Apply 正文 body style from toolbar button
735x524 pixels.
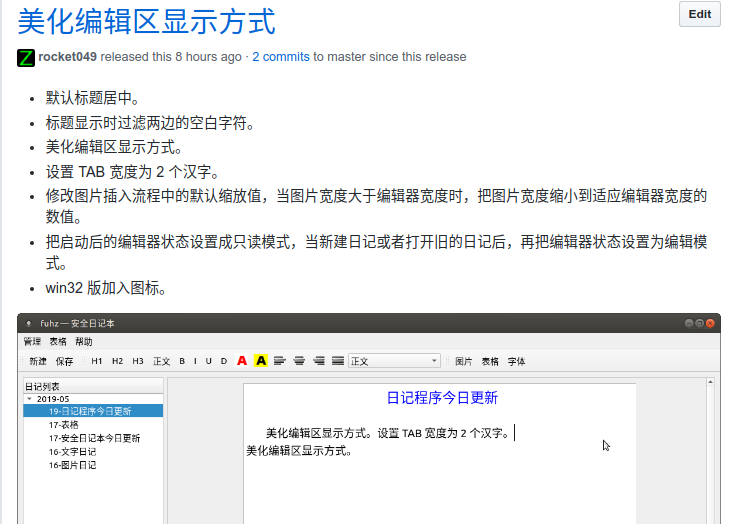point(161,361)
